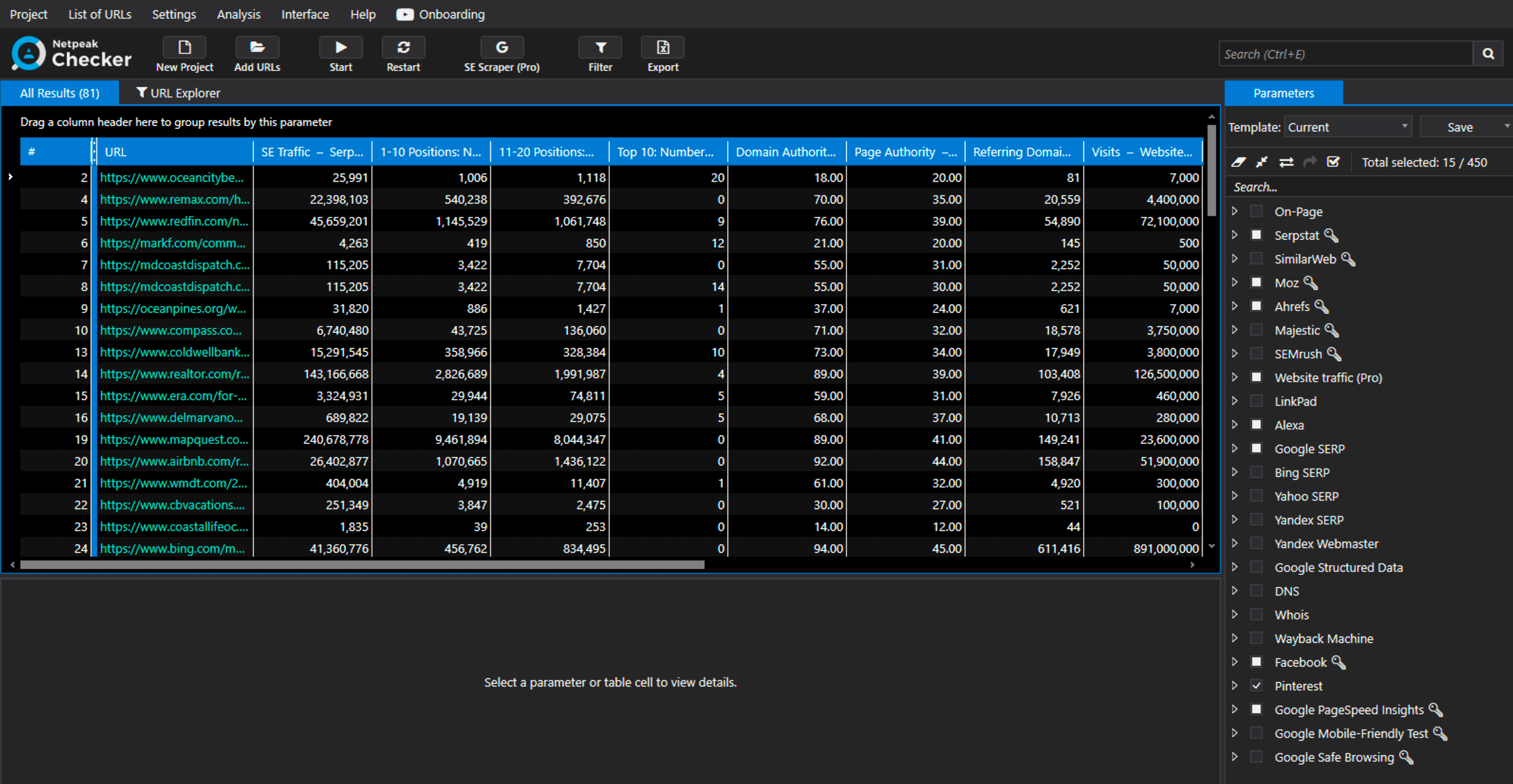Image resolution: width=1513 pixels, height=784 pixels.
Task: Click the checked-box icon in Parameters toolbar
Action: 1334,162
